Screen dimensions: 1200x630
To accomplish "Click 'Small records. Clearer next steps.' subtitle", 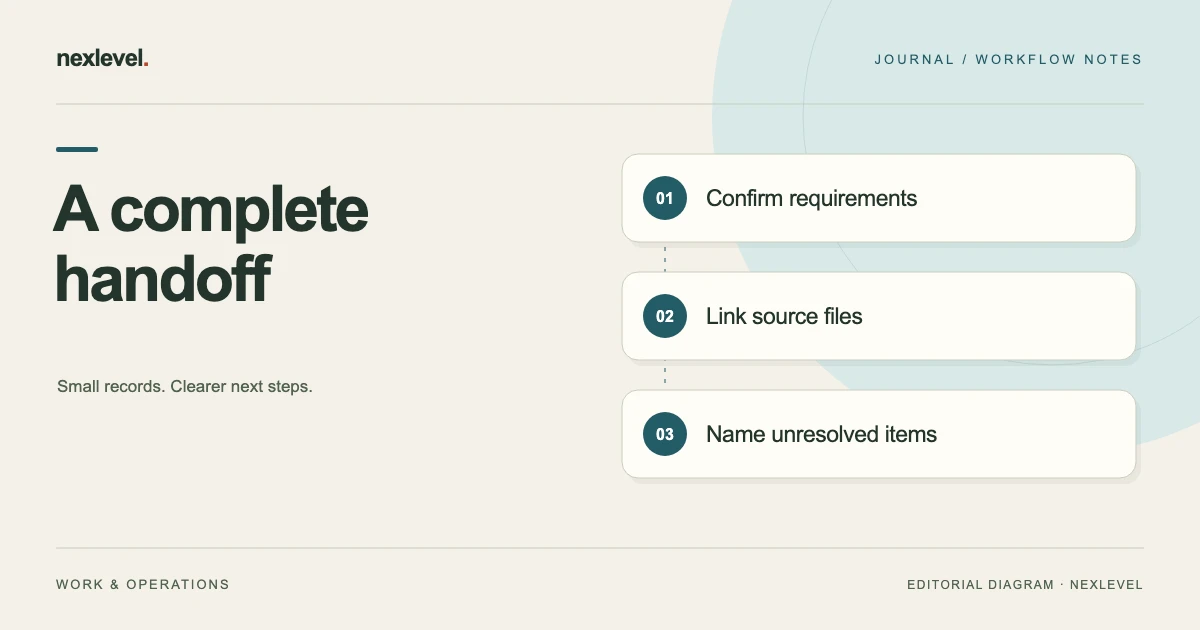I will tap(185, 386).
